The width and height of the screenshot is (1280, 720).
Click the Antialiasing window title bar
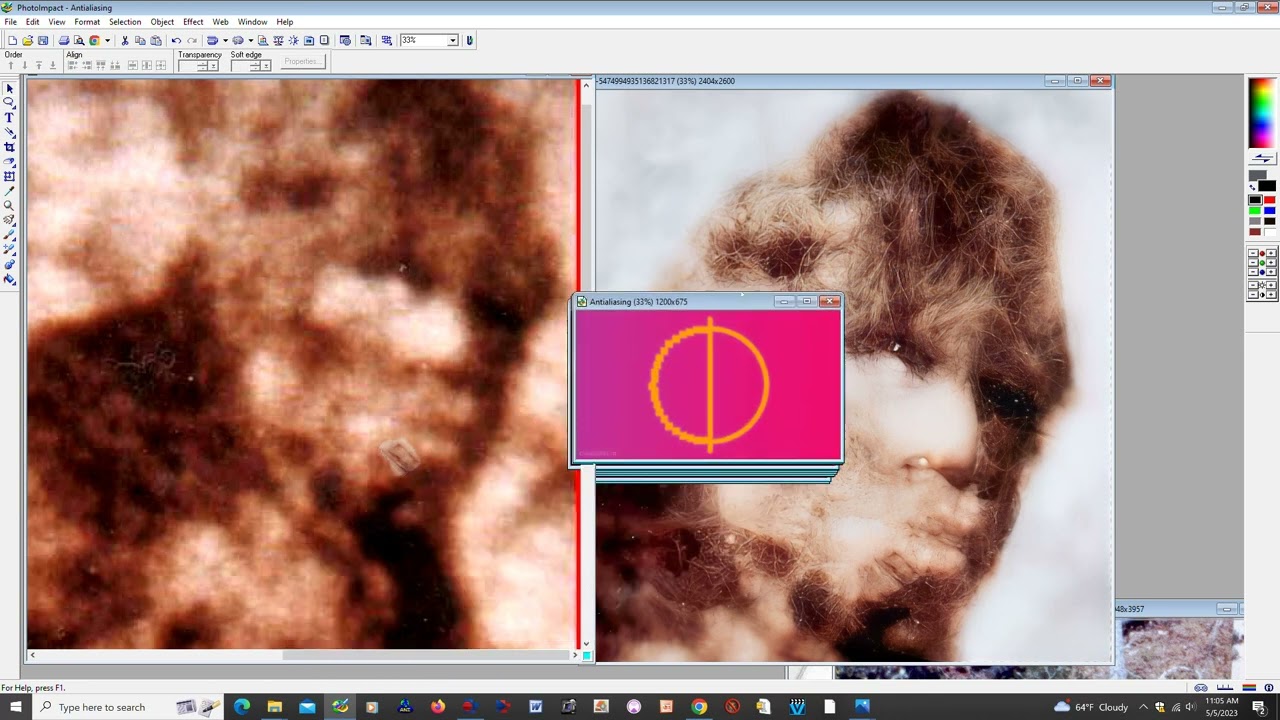click(706, 301)
